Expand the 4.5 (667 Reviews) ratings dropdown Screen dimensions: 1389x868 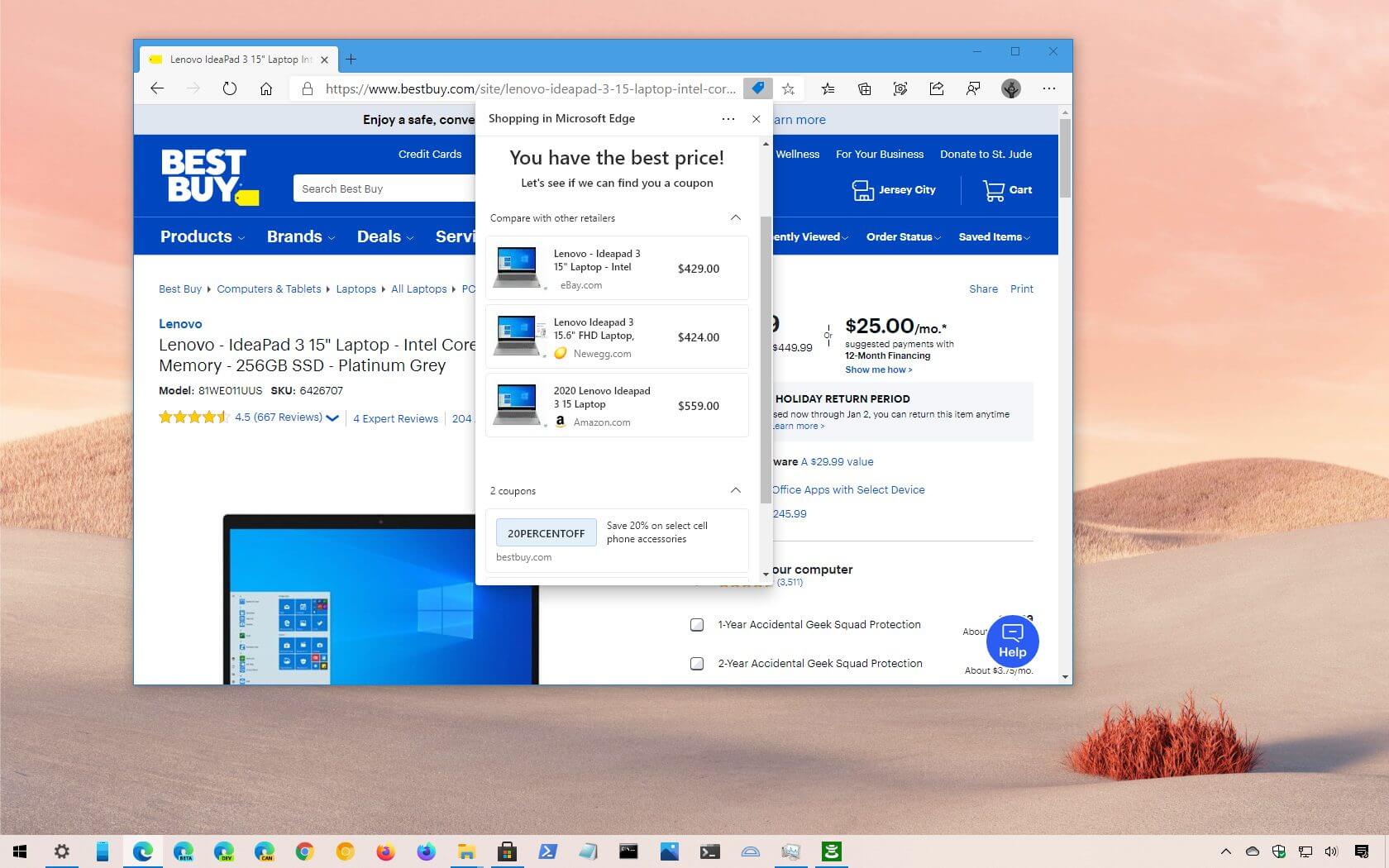[332, 418]
